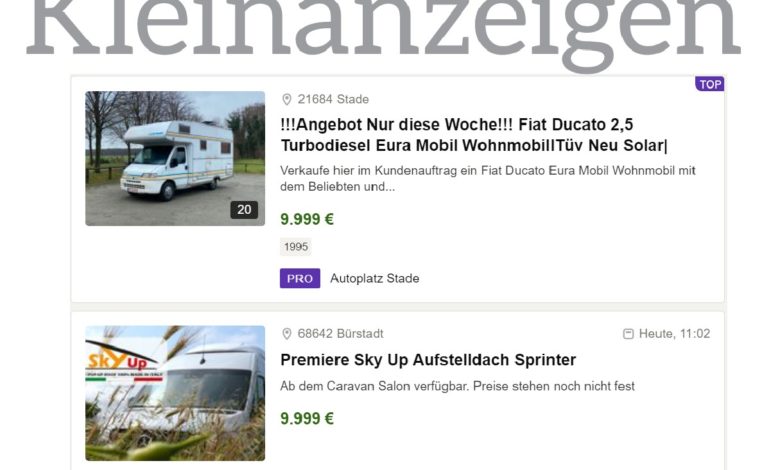Click the Verkaufe hier im Kundenauftrag description
Viewport: 780px width, 470px height.
[x=488, y=179]
